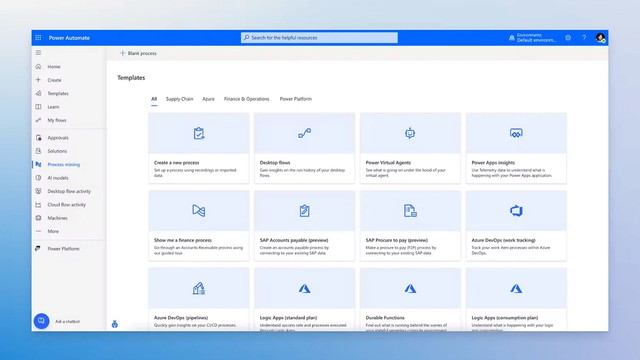
Task: Open the Machines navigation link
Action: [57, 218]
